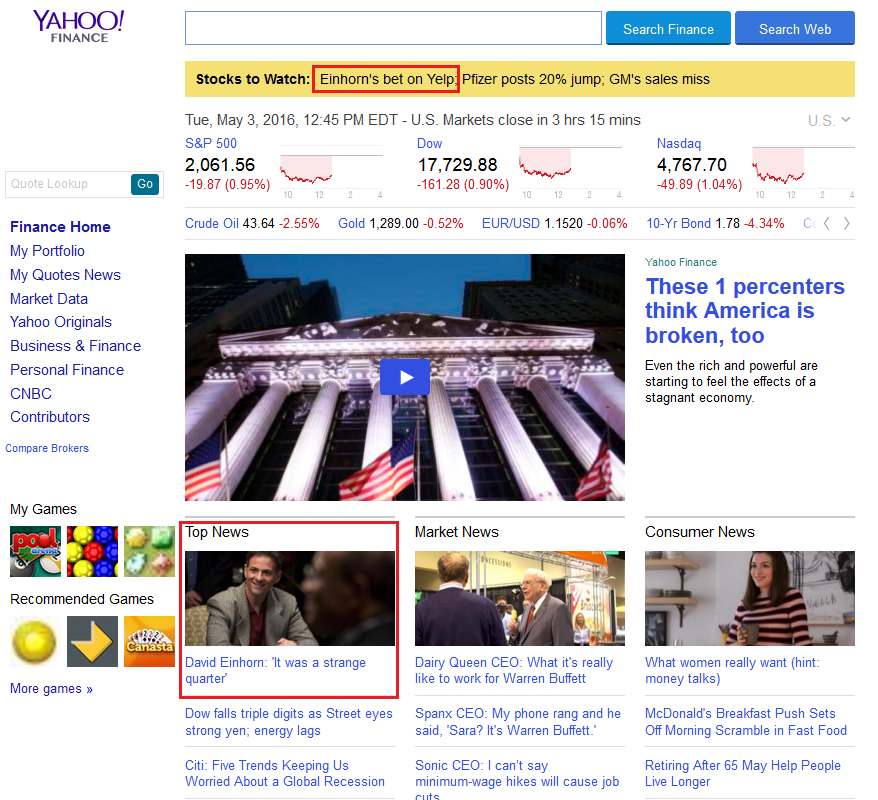Screen dimensions: 878x800
Task: Focus the Quote Lookup input field
Action: pos(67,184)
